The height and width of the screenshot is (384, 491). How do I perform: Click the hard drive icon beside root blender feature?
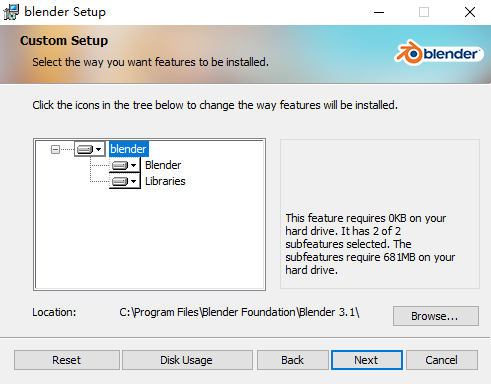click(85, 149)
